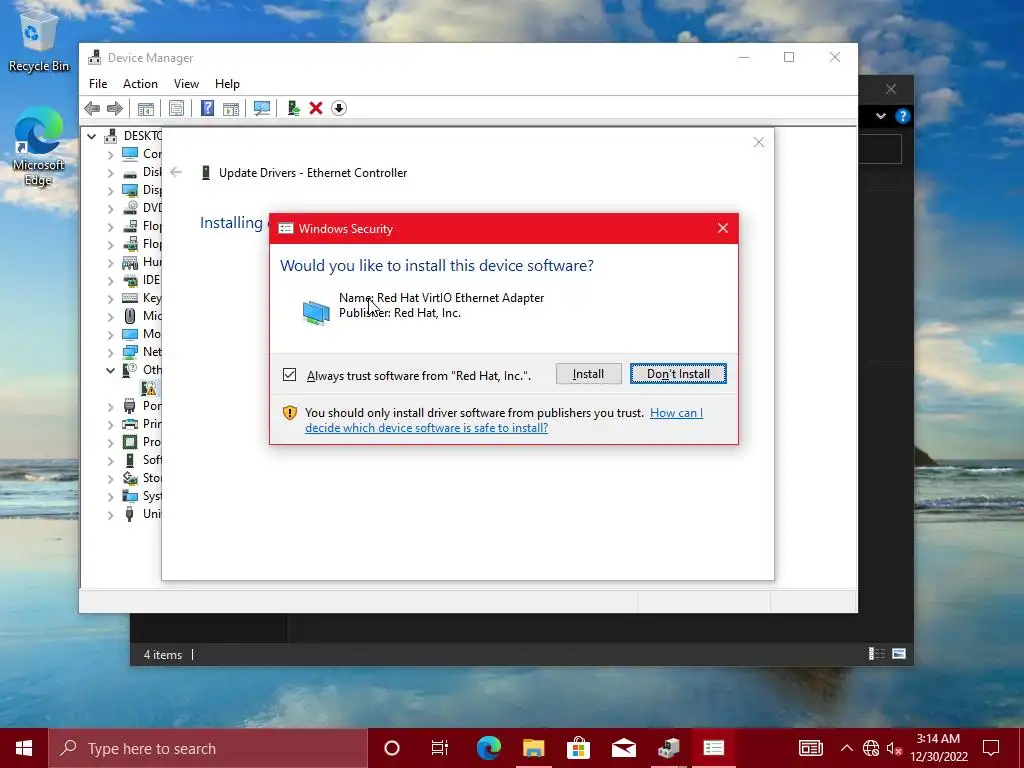
Task: Switch to details view in background window
Action: point(876,654)
